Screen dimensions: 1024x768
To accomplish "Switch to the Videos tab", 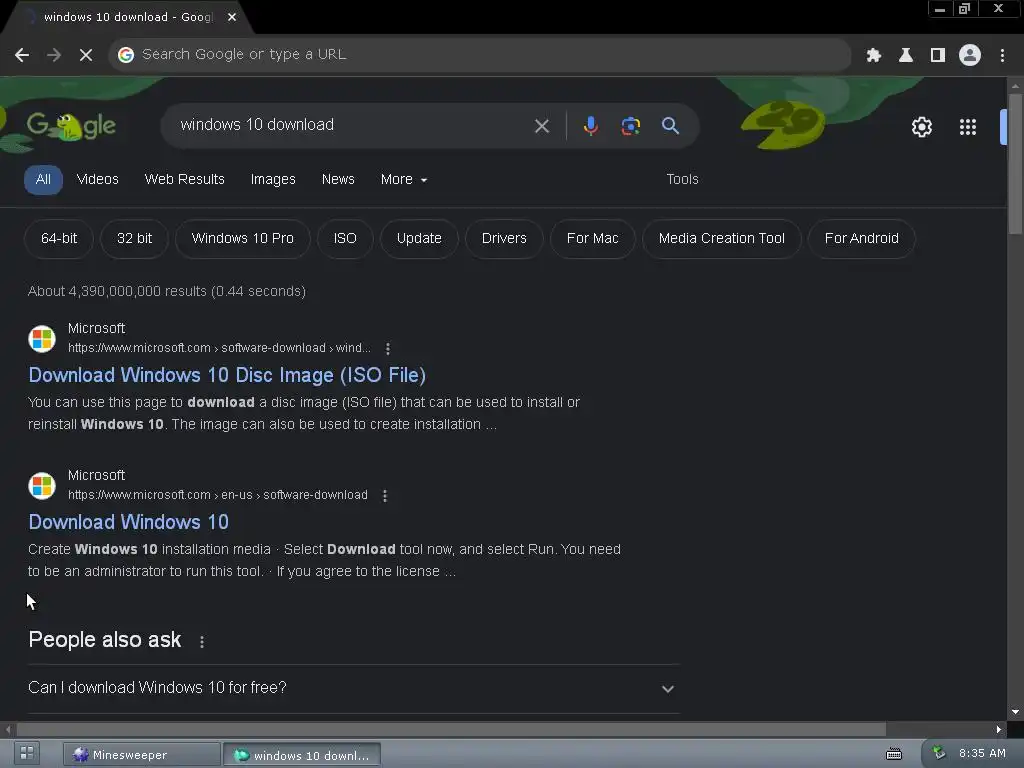I will coord(97,180).
